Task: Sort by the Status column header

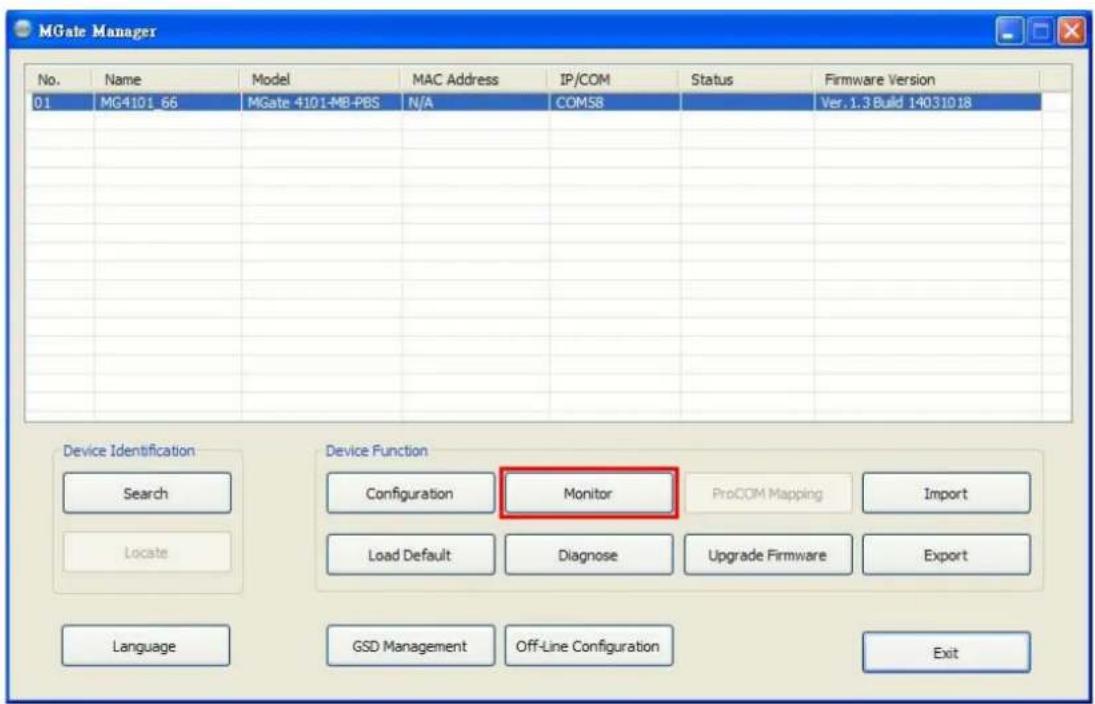Action: 747,80
